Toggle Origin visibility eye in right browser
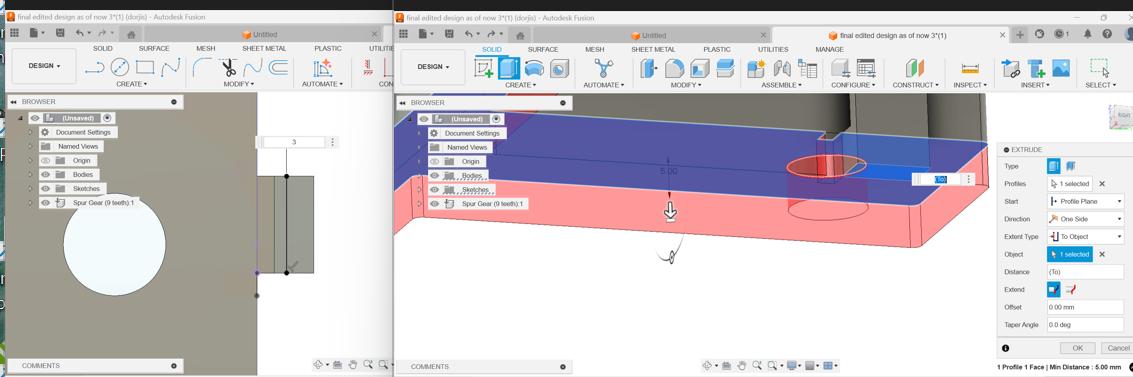The width and height of the screenshot is (1133, 377). (434, 162)
